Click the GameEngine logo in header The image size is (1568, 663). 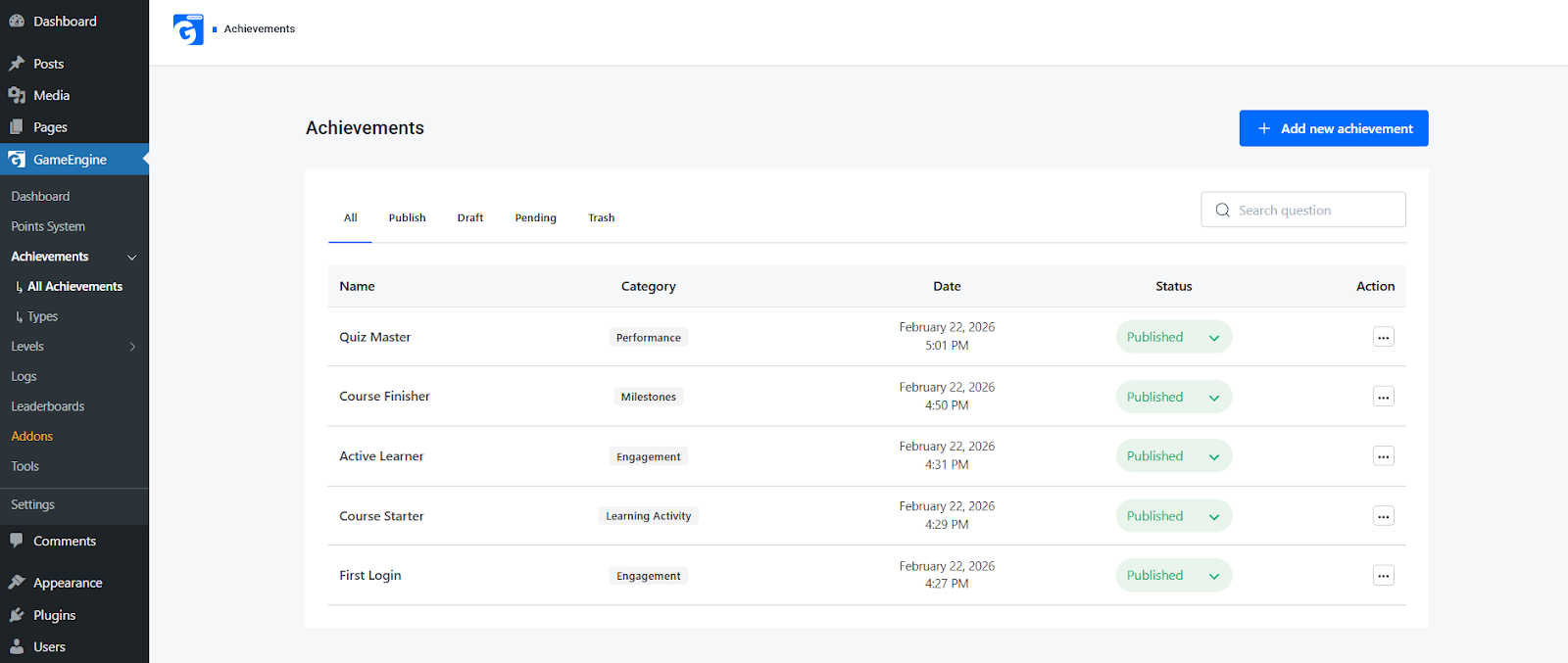pyautogui.click(x=188, y=29)
